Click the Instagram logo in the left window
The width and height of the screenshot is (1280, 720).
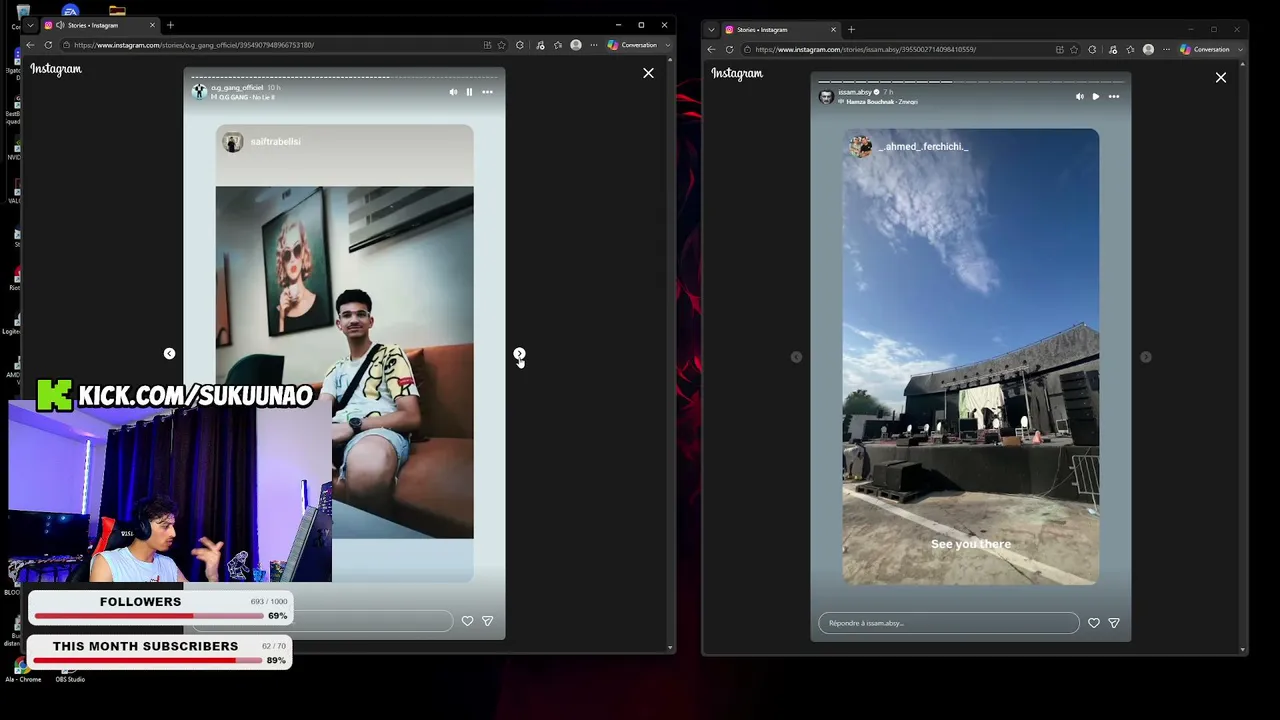pyautogui.click(x=56, y=69)
